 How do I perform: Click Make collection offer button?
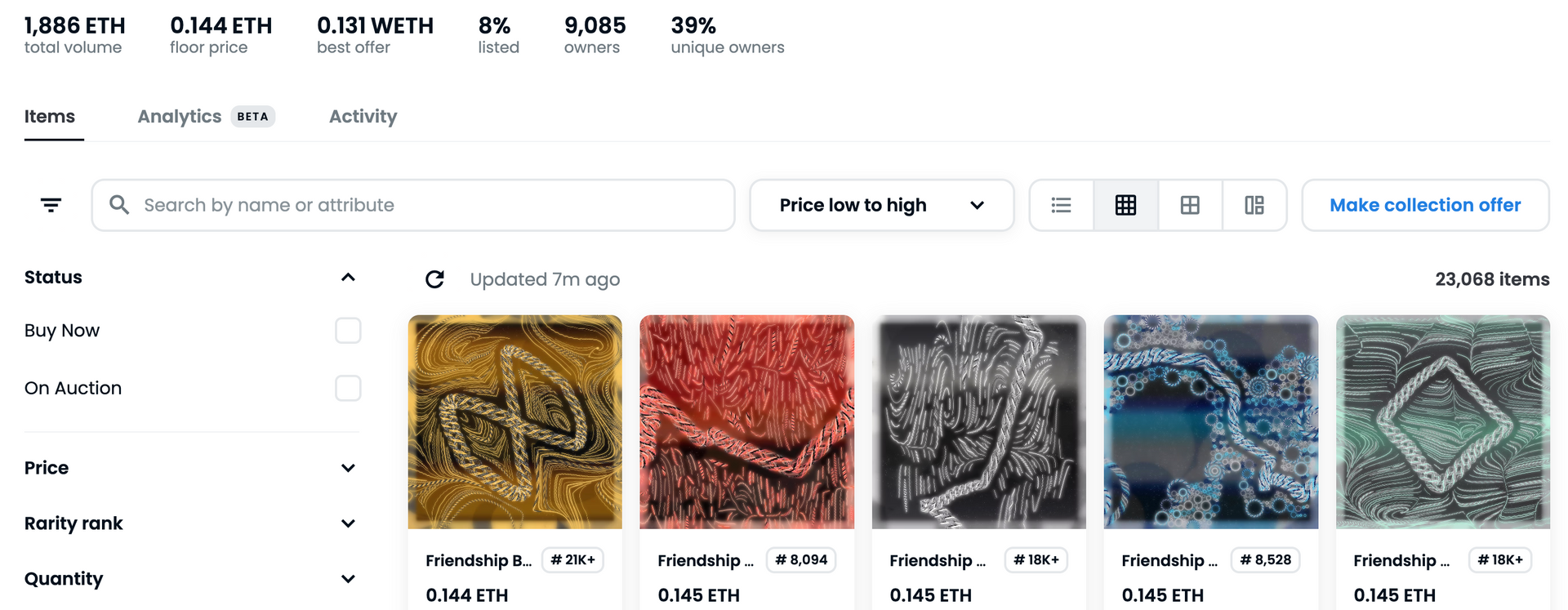tap(1425, 205)
